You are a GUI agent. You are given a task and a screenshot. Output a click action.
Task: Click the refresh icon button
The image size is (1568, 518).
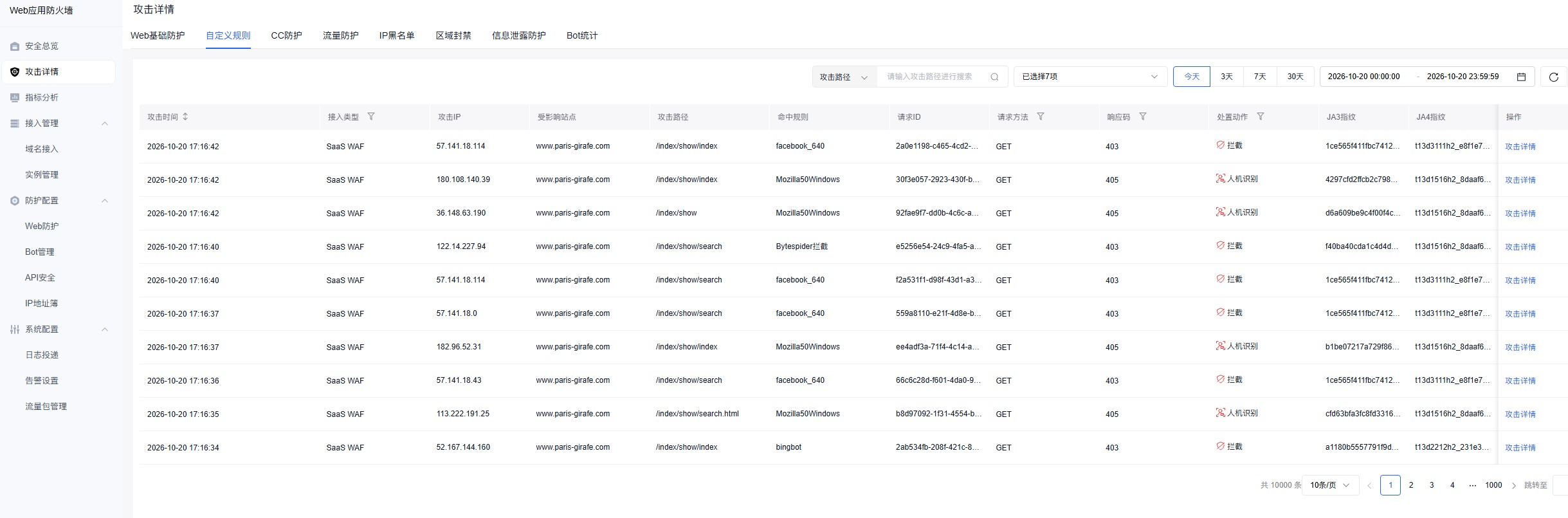(x=1553, y=77)
